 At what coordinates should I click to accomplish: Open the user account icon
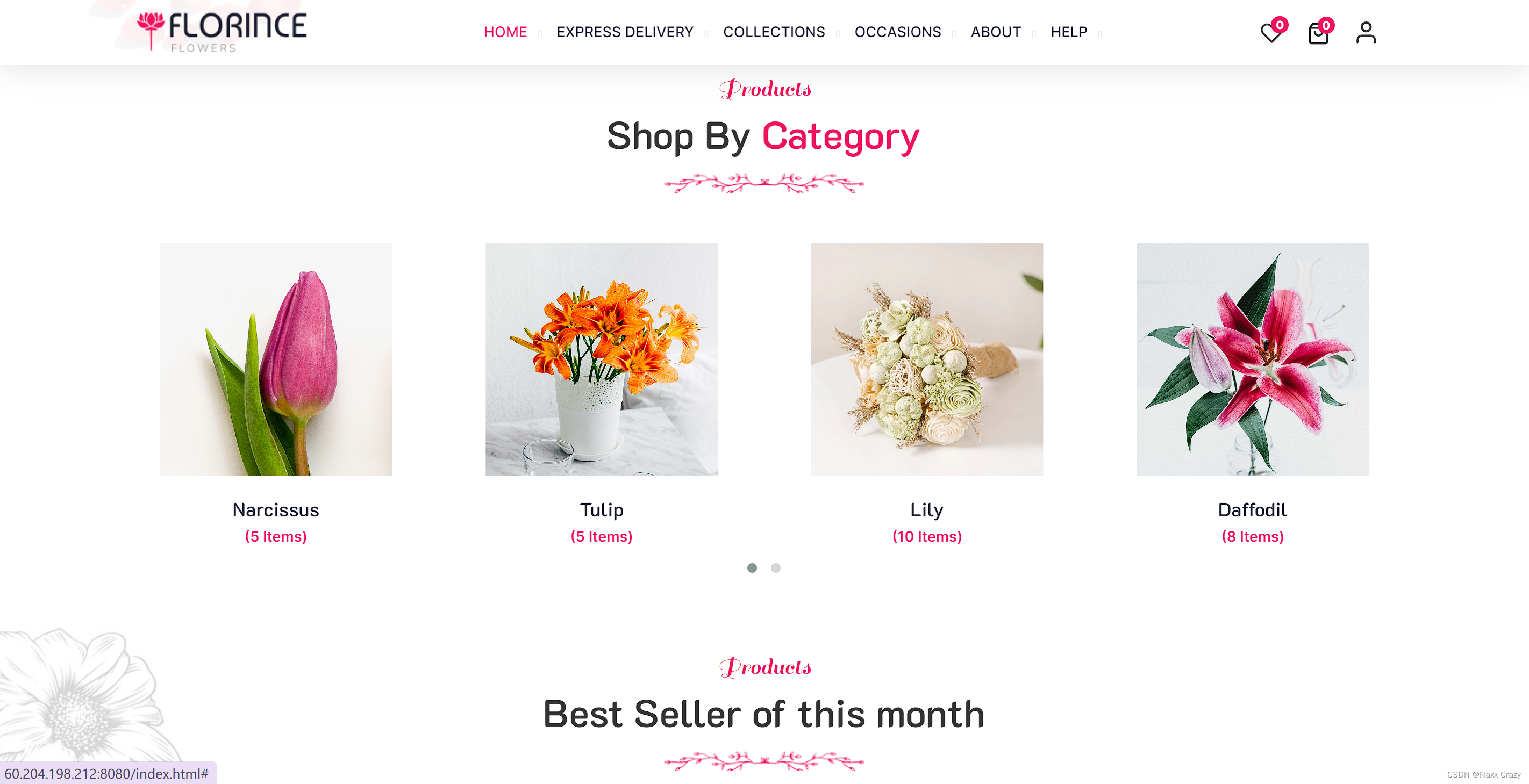coord(1366,33)
